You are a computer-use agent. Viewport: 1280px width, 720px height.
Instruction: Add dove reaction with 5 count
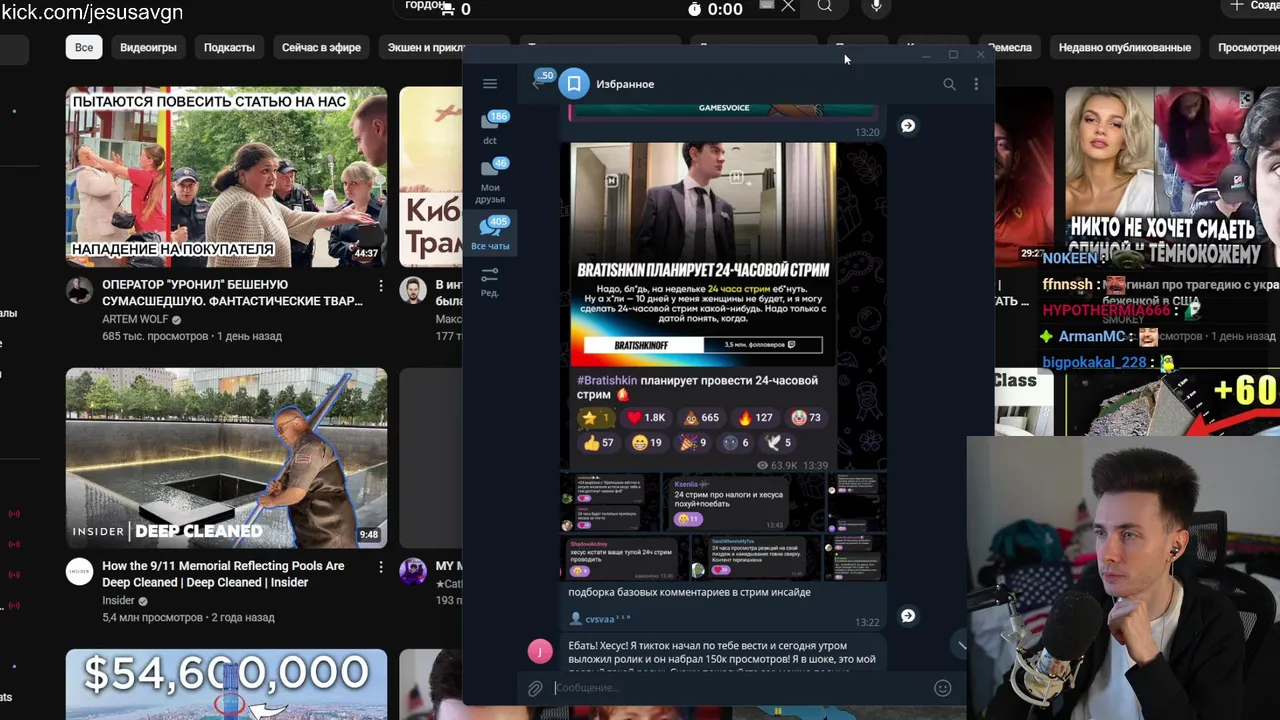[778, 443]
